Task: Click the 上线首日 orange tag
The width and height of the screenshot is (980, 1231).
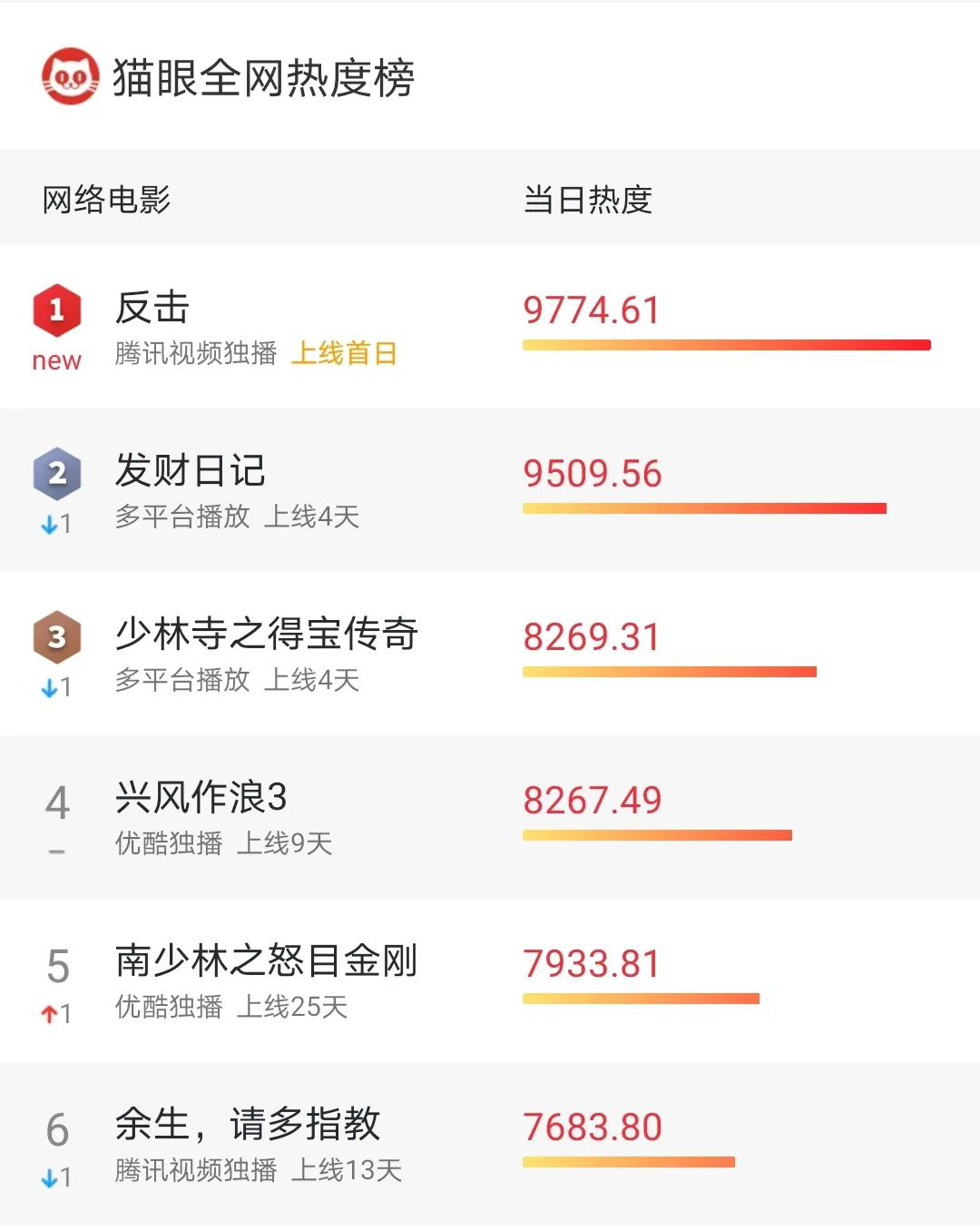Action: click(344, 353)
